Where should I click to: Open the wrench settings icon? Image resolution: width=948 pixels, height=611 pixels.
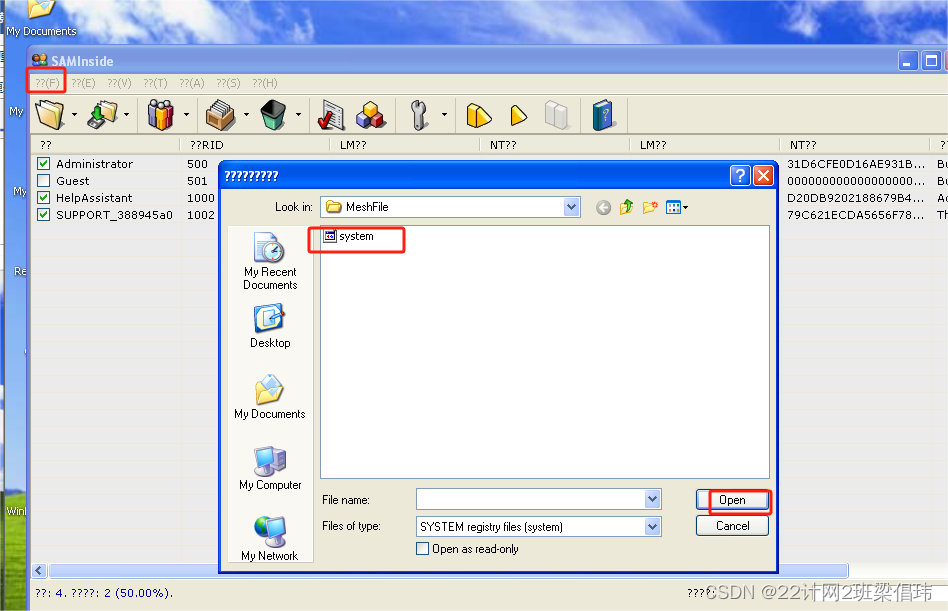tap(418, 114)
